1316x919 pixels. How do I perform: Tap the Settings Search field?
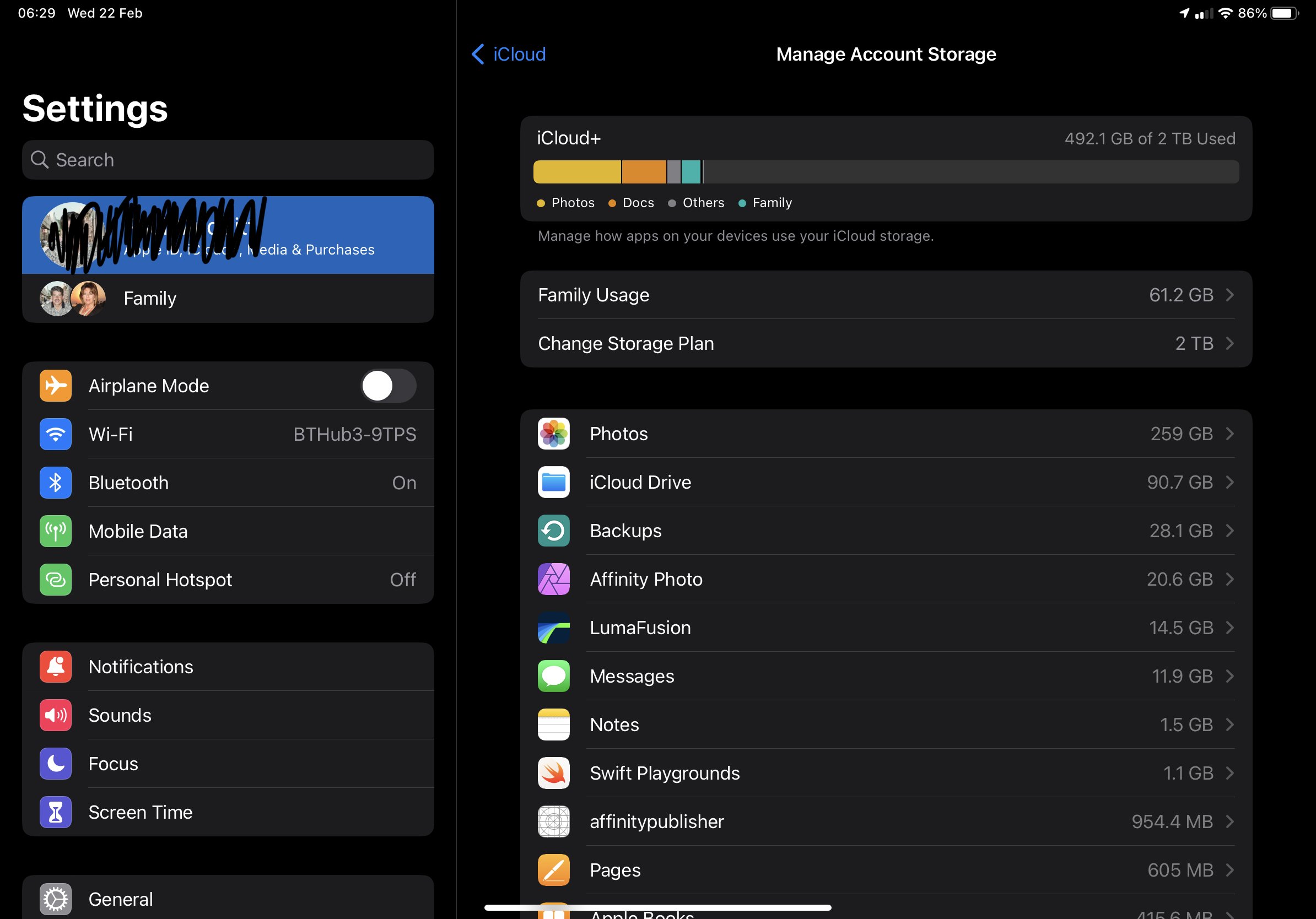coord(228,160)
